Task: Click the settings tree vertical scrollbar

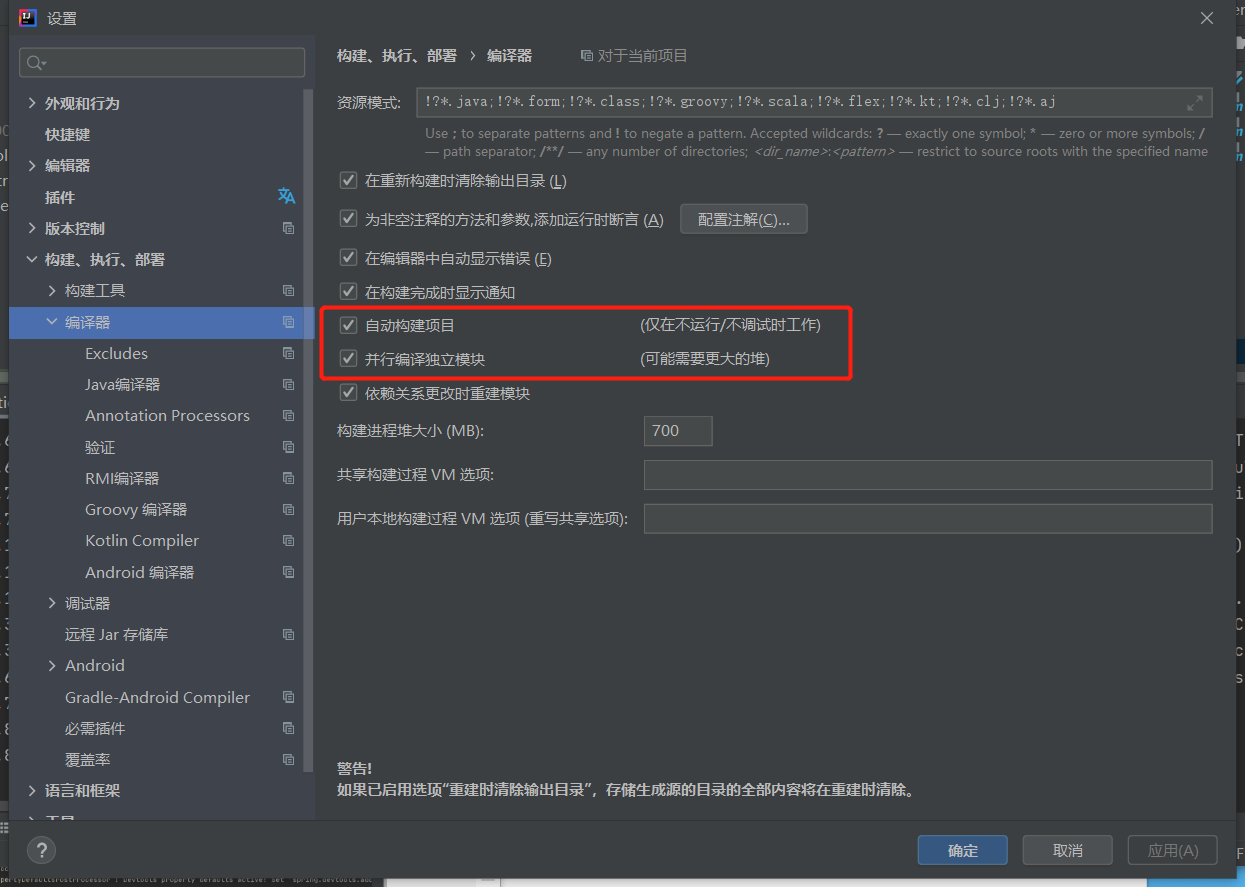Action: click(309, 430)
